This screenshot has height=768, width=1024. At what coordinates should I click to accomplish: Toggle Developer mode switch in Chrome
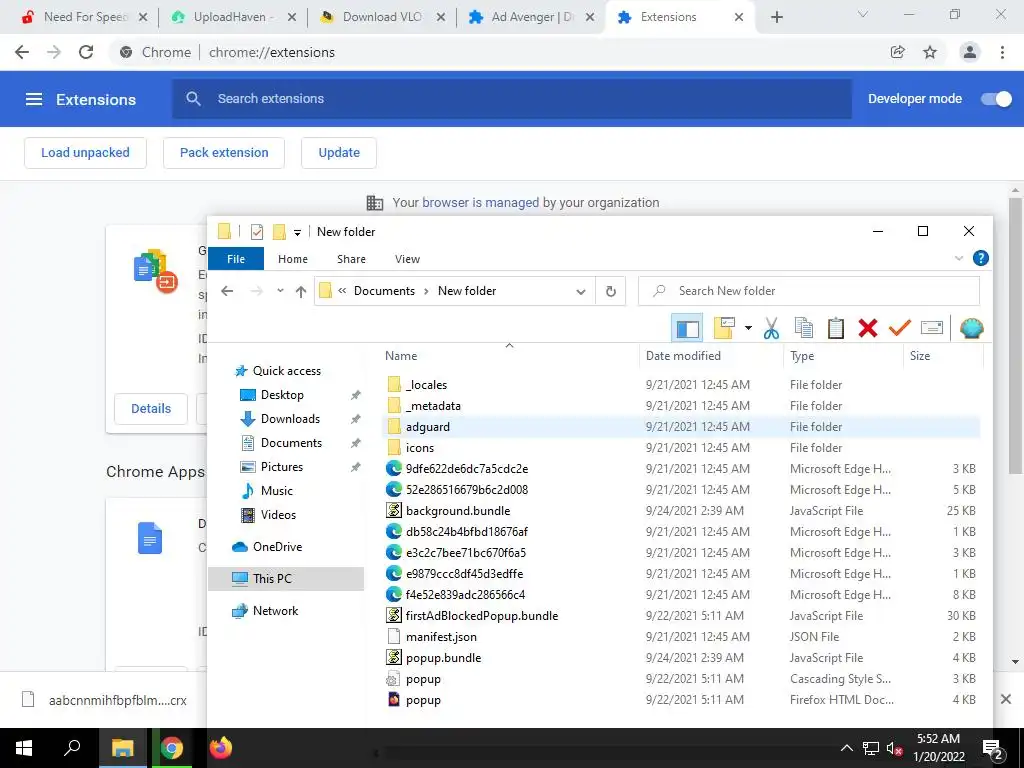[x=996, y=99]
